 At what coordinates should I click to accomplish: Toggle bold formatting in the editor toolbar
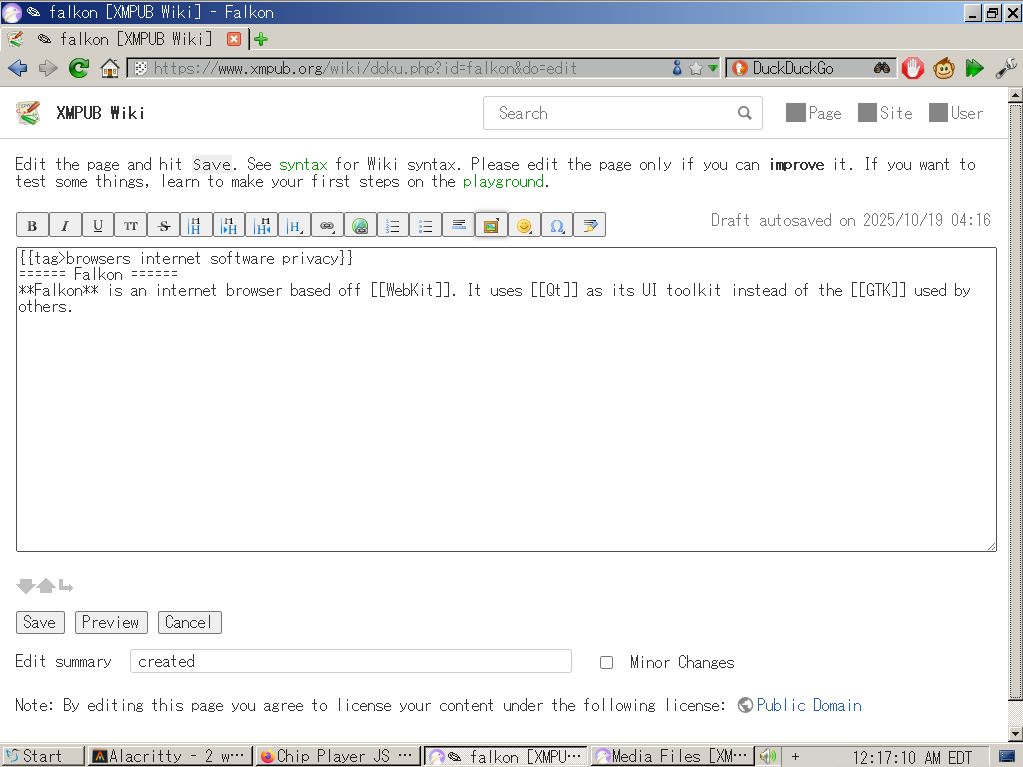coord(31,225)
